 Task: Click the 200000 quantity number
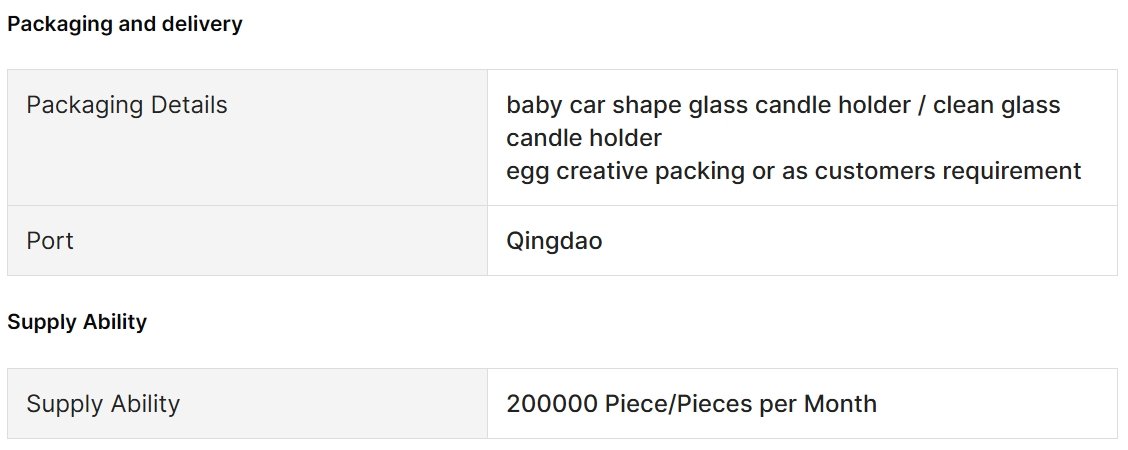(552, 404)
